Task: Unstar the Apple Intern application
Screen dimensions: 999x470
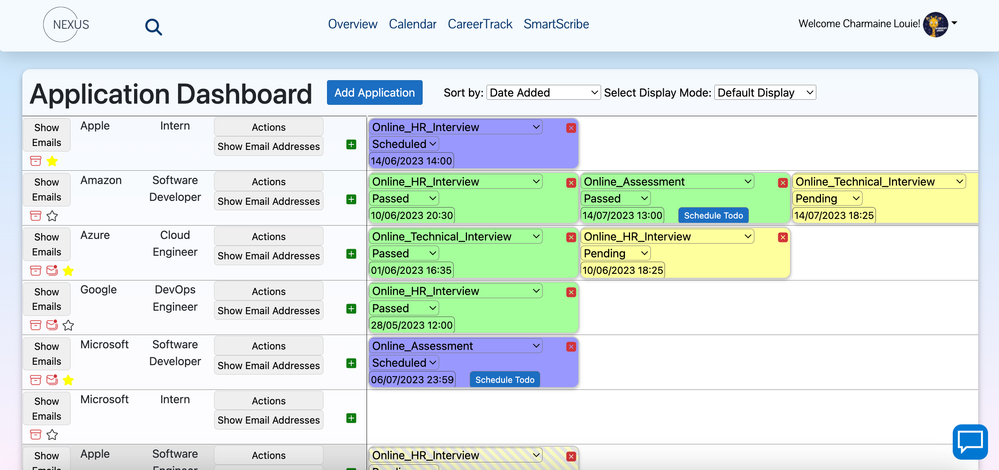Action: 52,161
